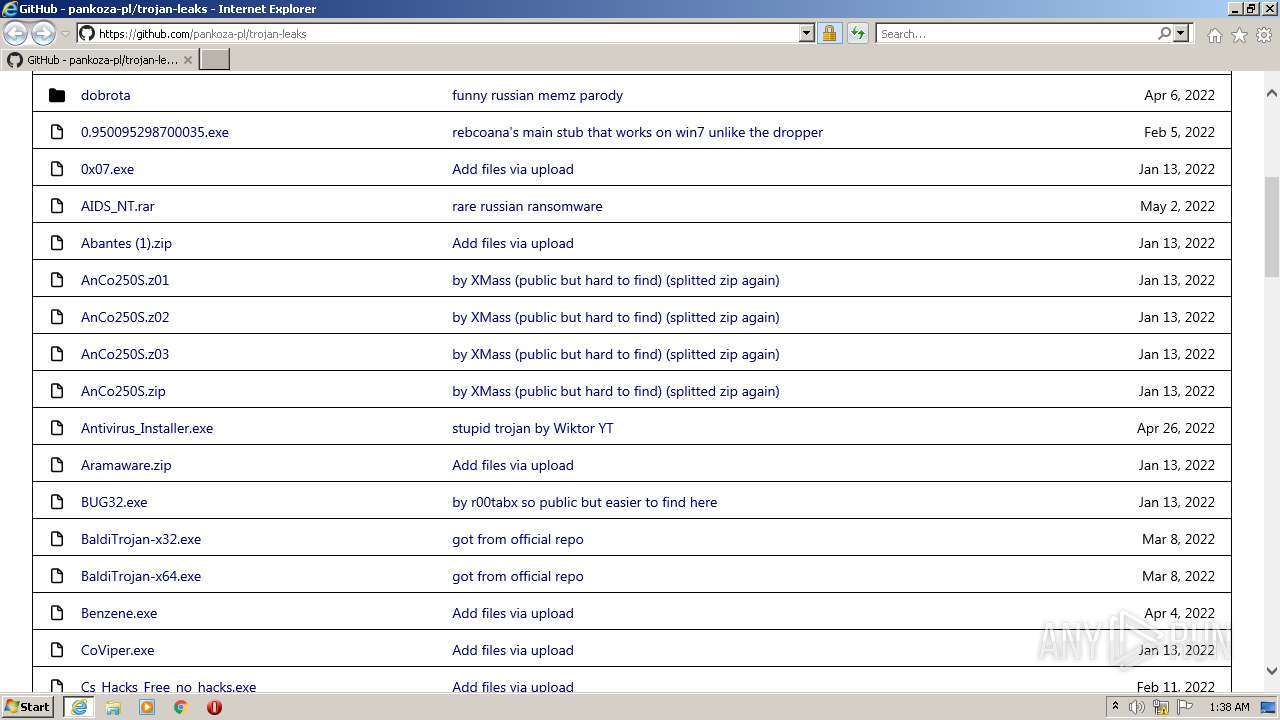1280x720 pixels.
Task: Open a new blank tab
Action: click(215, 60)
